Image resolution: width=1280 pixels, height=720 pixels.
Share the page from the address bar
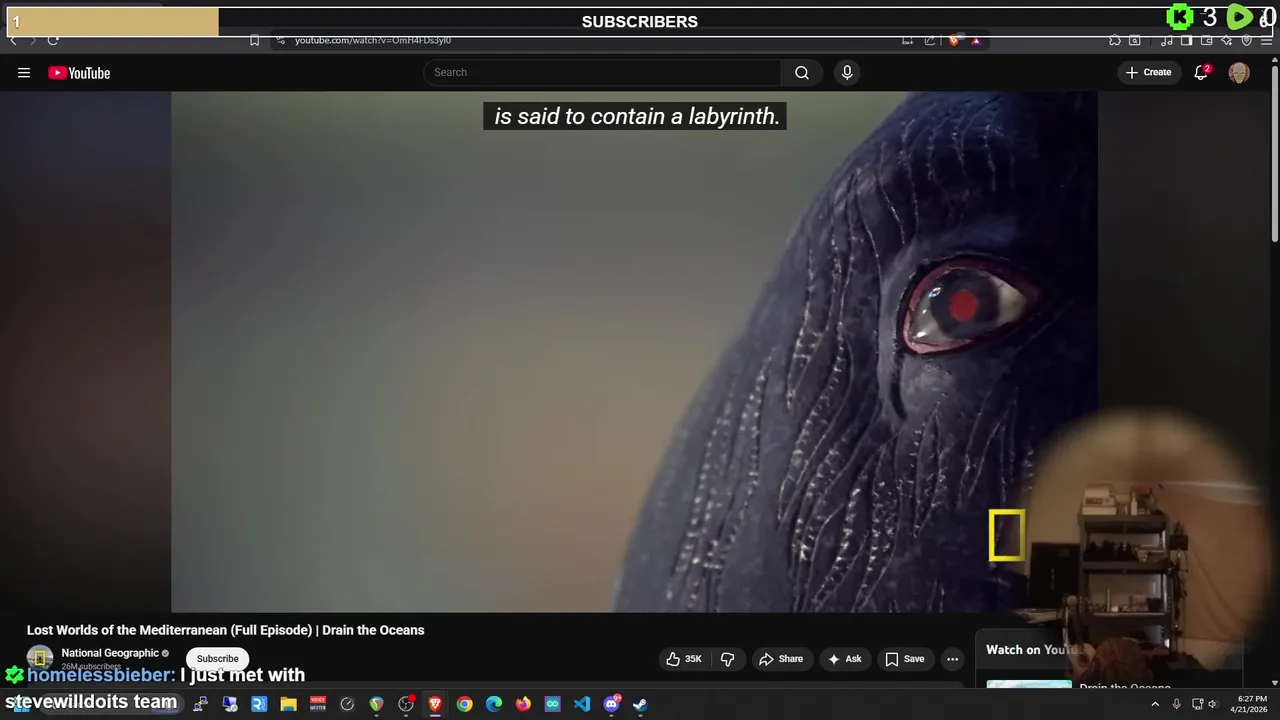coord(930,40)
